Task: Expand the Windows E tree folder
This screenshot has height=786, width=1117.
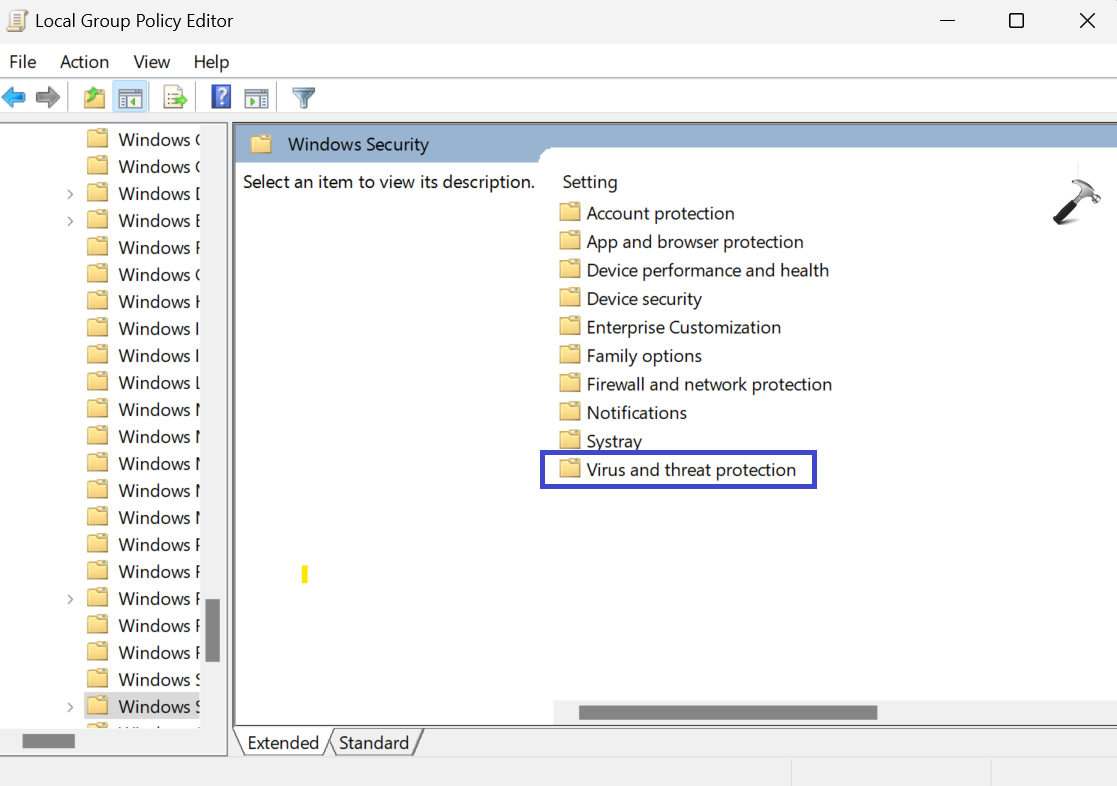Action: (70, 221)
